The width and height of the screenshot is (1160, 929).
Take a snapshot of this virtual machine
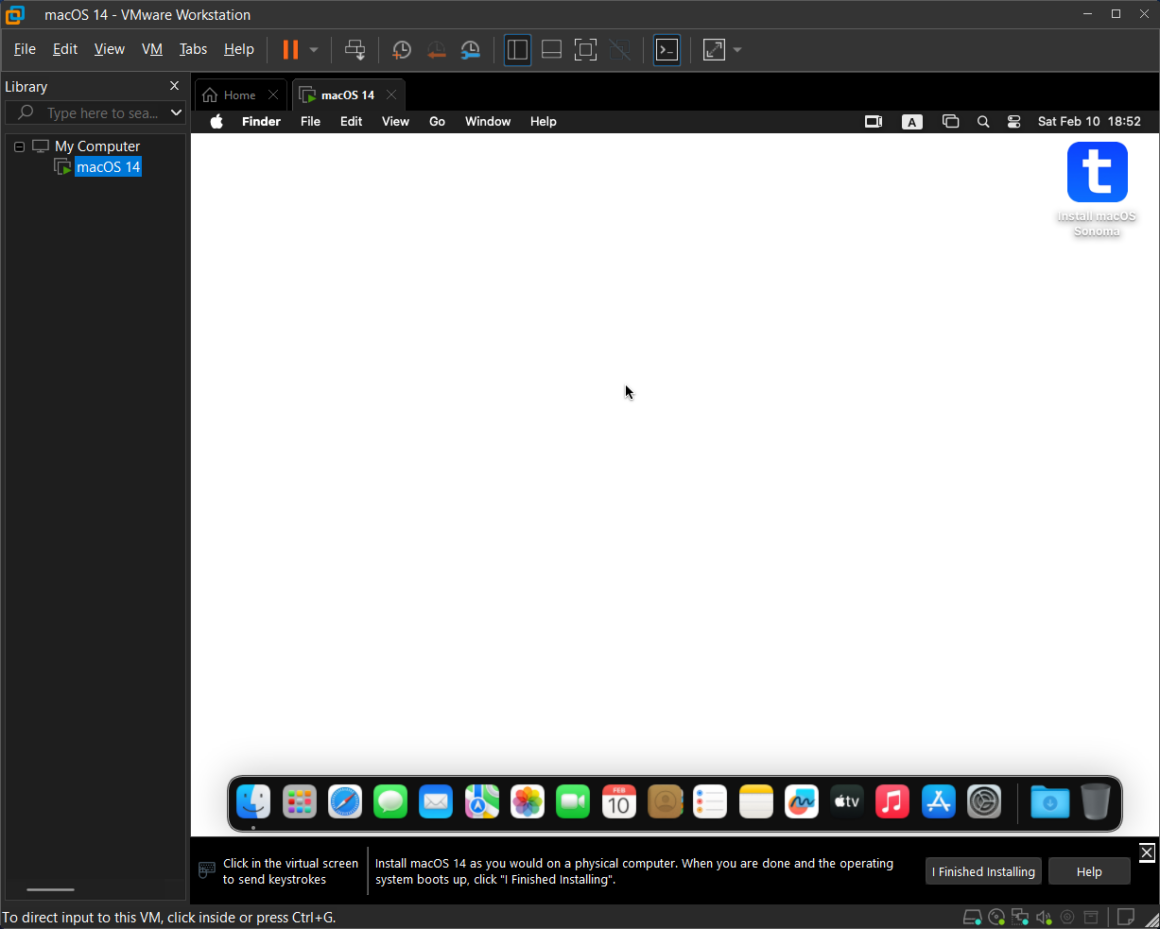coord(401,50)
